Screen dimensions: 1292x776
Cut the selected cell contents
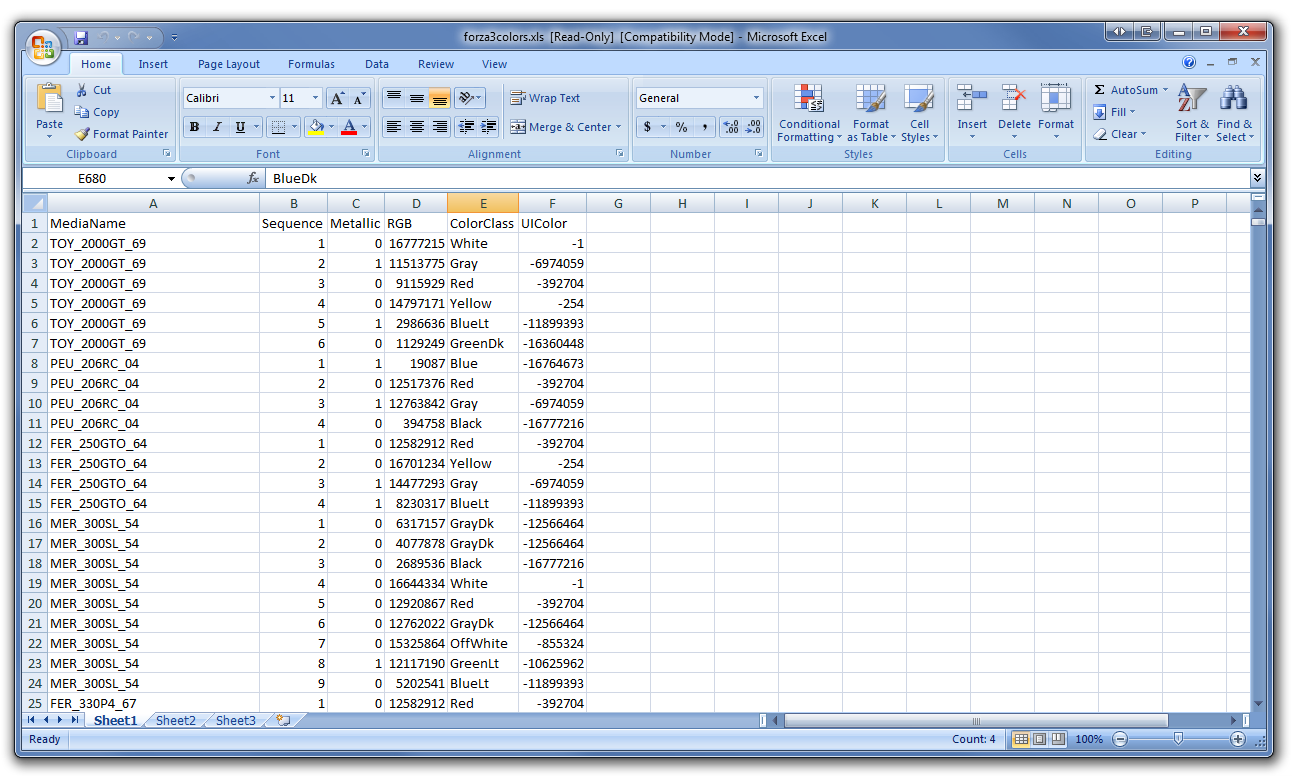93,90
